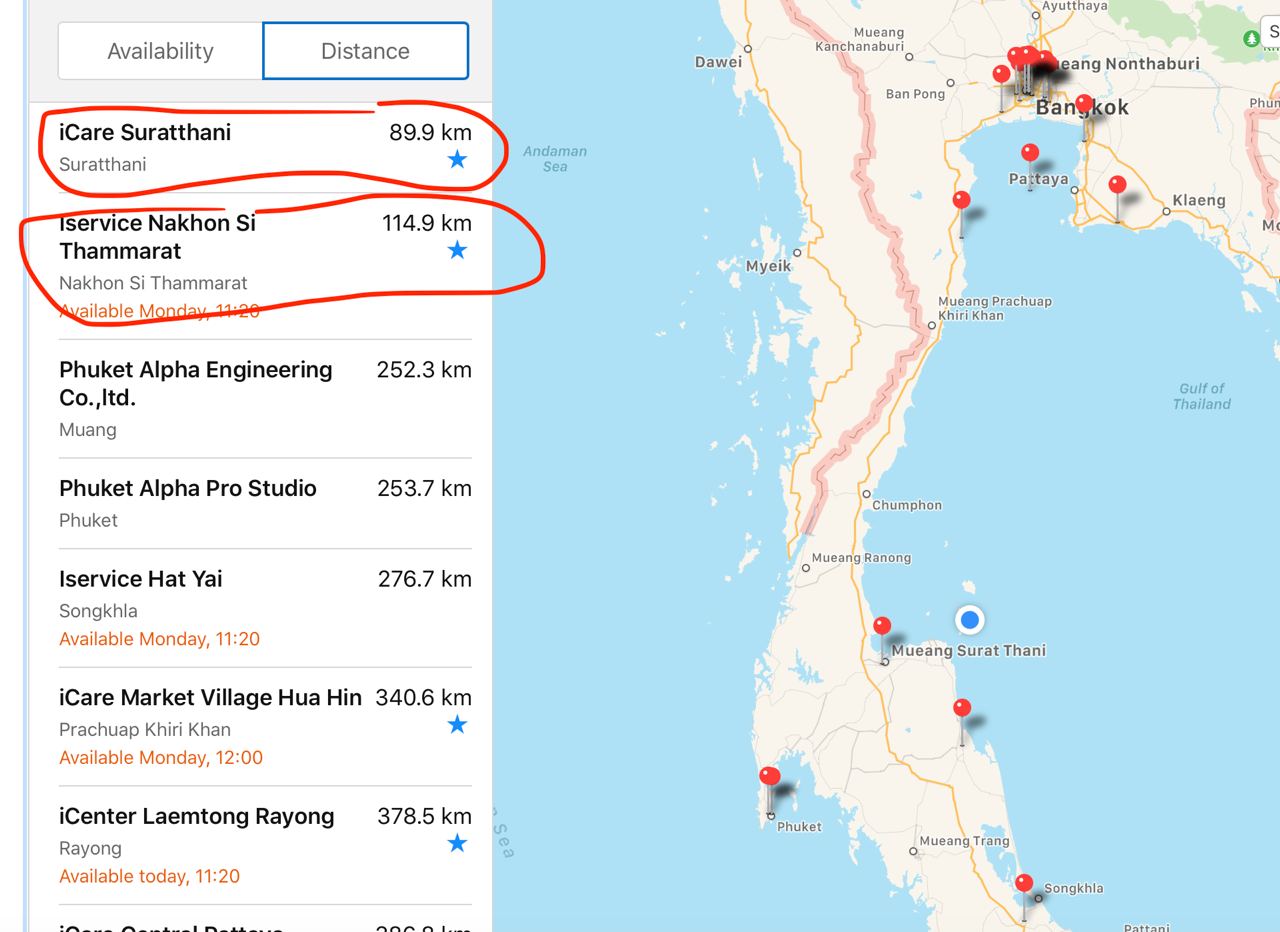The width and height of the screenshot is (1280, 932).
Task: Click the Gulf of Thailand label
Action: pyautogui.click(x=1202, y=396)
